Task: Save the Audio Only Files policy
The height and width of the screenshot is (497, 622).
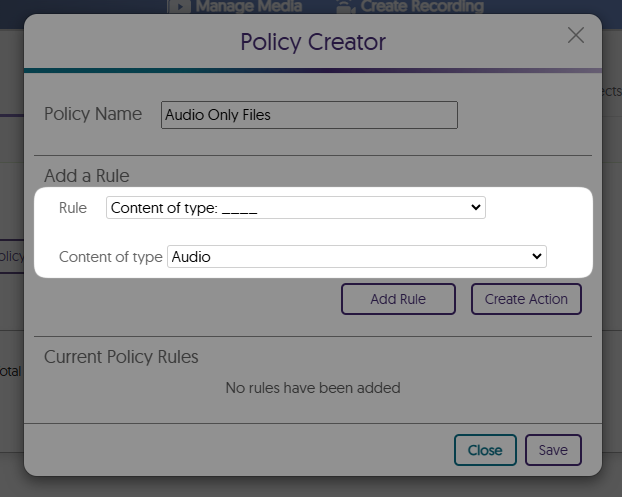Action: [x=553, y=450]
